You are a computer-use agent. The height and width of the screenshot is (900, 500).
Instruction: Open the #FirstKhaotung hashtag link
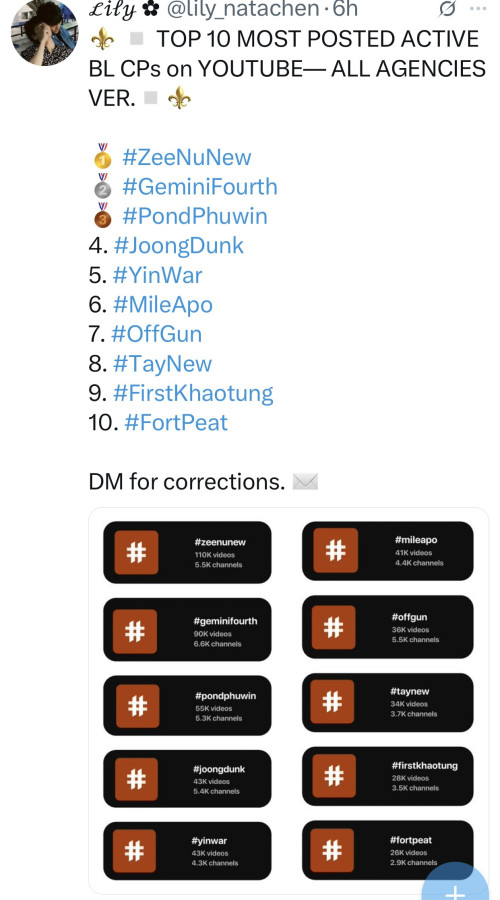point(193,393)
